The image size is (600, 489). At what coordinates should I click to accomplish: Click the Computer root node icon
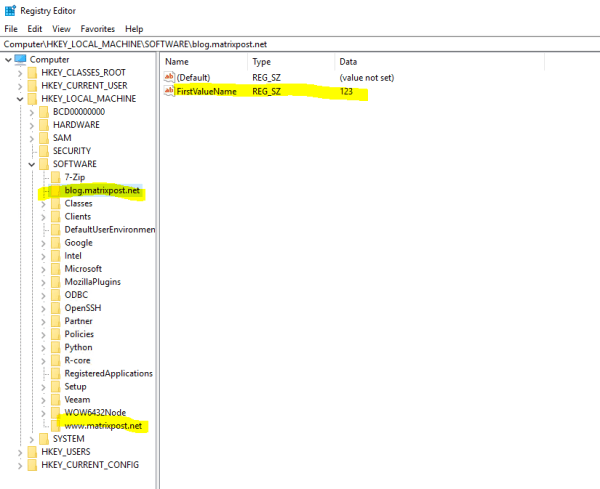(20, 59)
